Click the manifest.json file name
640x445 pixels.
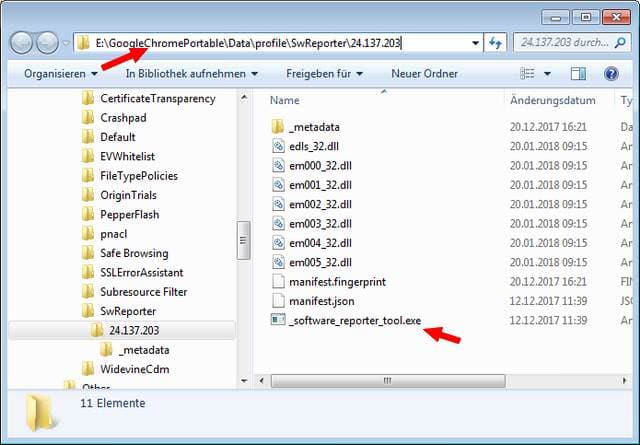(322, 301)
